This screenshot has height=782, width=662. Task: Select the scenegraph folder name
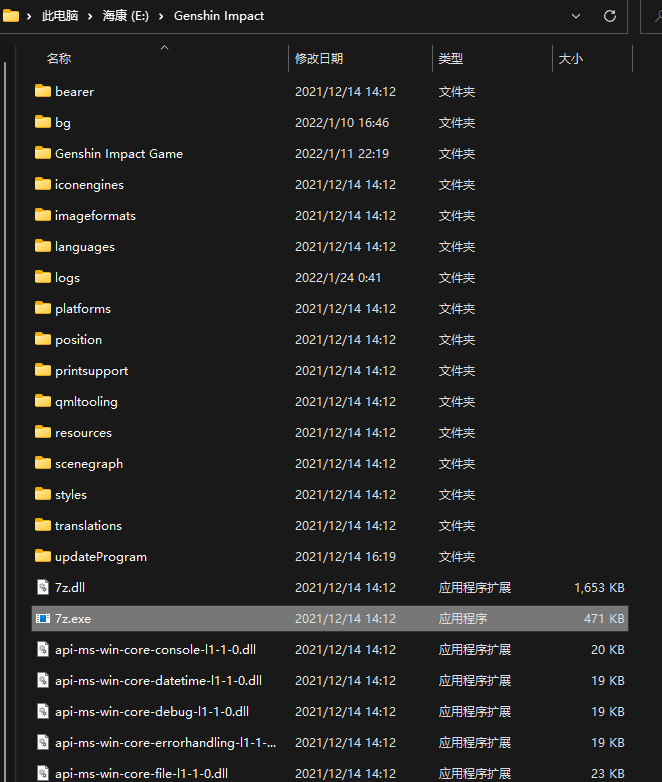pyautogui.click(x=89, y=464)
